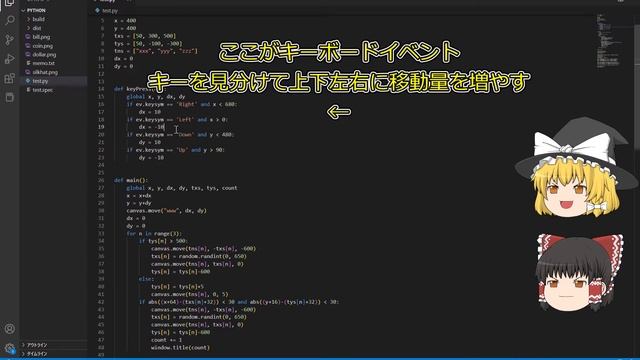Click the silkhat.png file icon
The image size is (640, 360).
[28, 72]
